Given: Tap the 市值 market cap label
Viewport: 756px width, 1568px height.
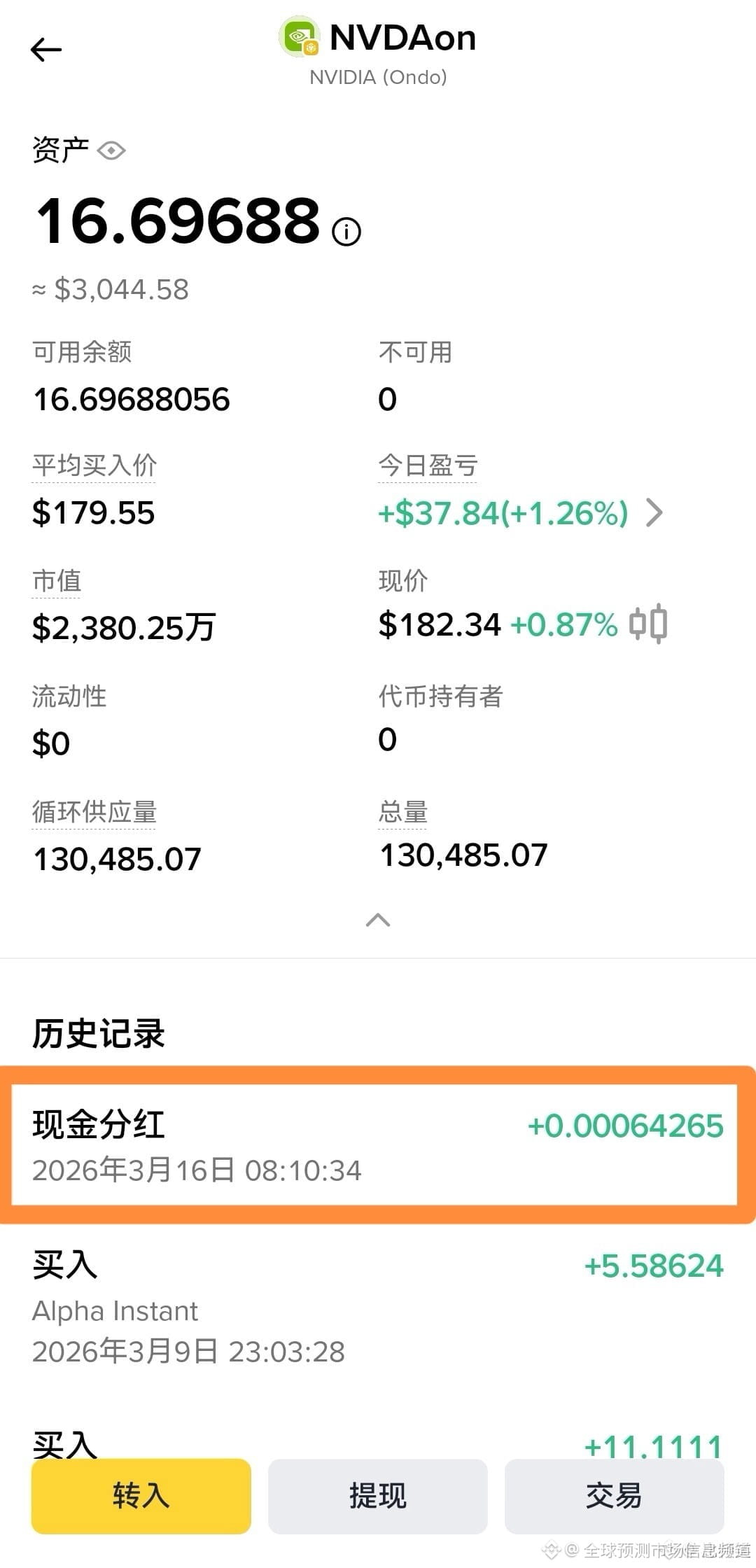Looking at the screenshot, I should coord(57,581).
